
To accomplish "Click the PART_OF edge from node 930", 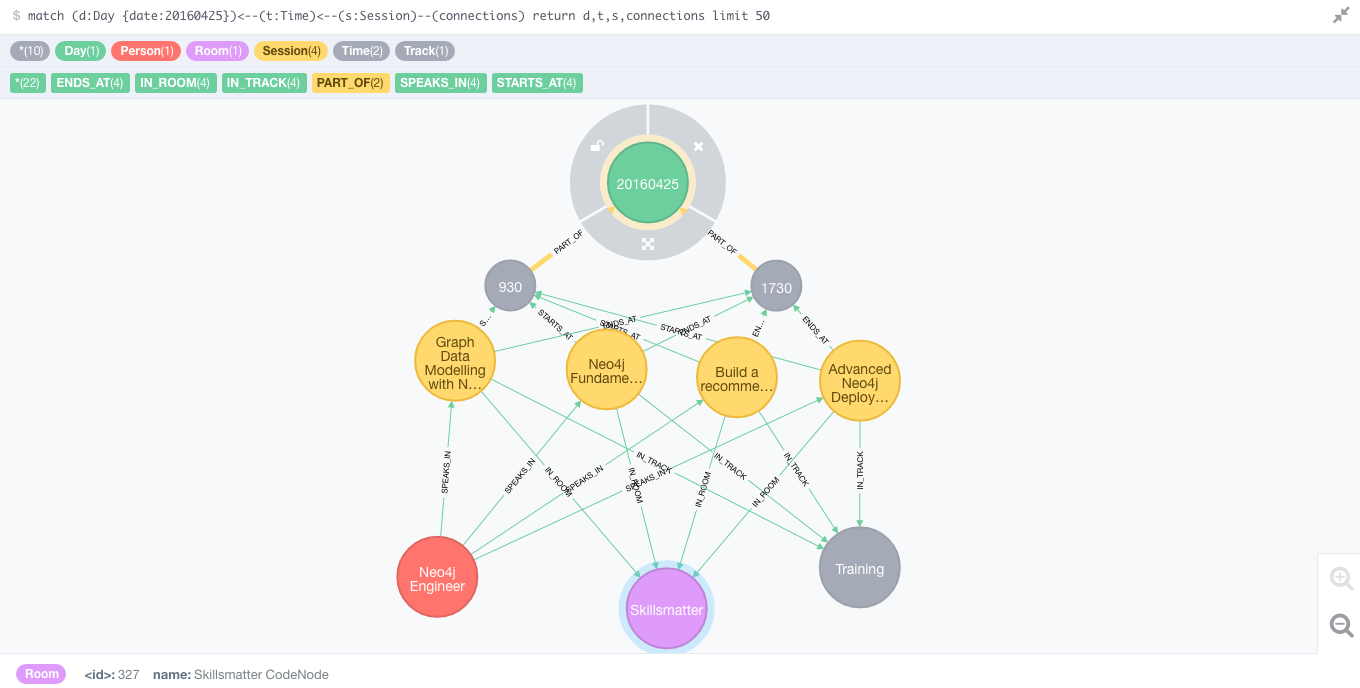I will click(x=566, y=243).
